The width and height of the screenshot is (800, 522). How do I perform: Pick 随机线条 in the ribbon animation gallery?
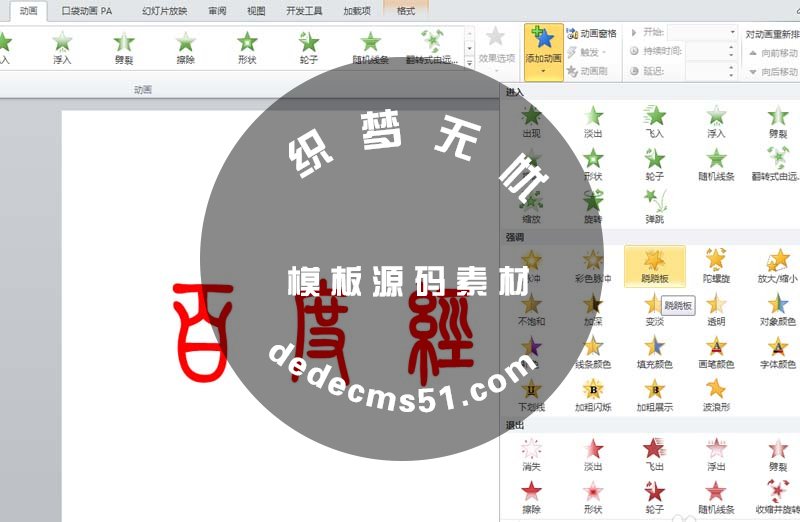pos(370,47)
